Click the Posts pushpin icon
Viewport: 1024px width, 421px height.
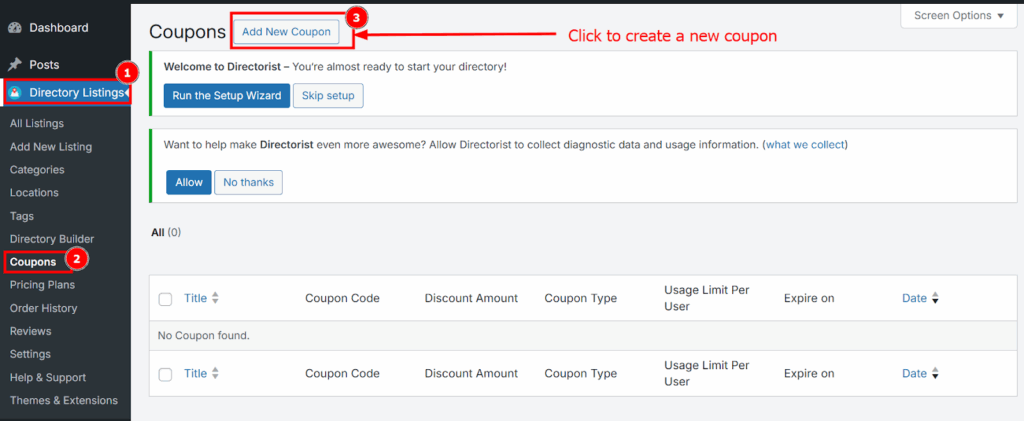(x=15, y=64)
